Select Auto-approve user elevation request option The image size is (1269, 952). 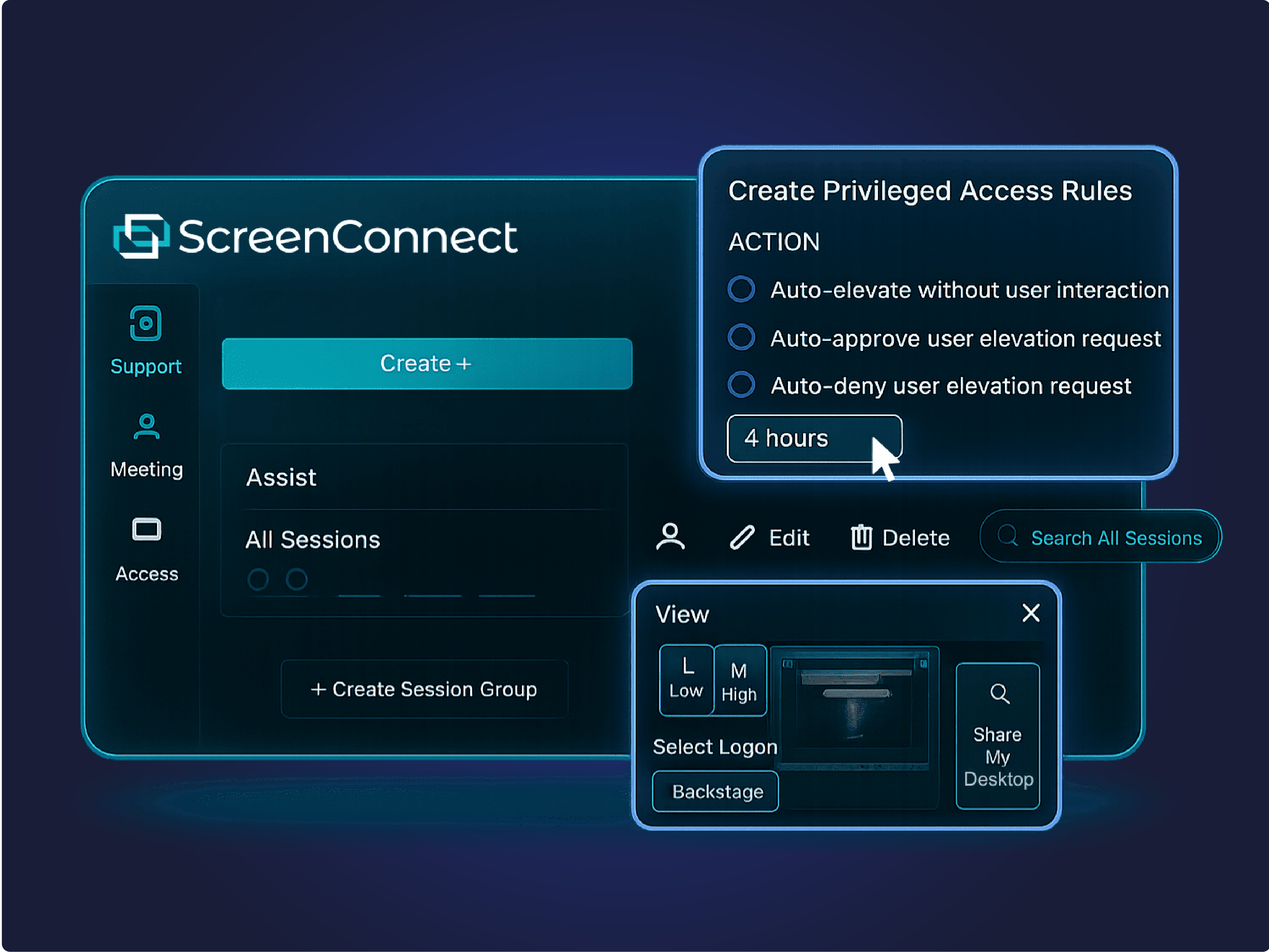click(741, 337)
